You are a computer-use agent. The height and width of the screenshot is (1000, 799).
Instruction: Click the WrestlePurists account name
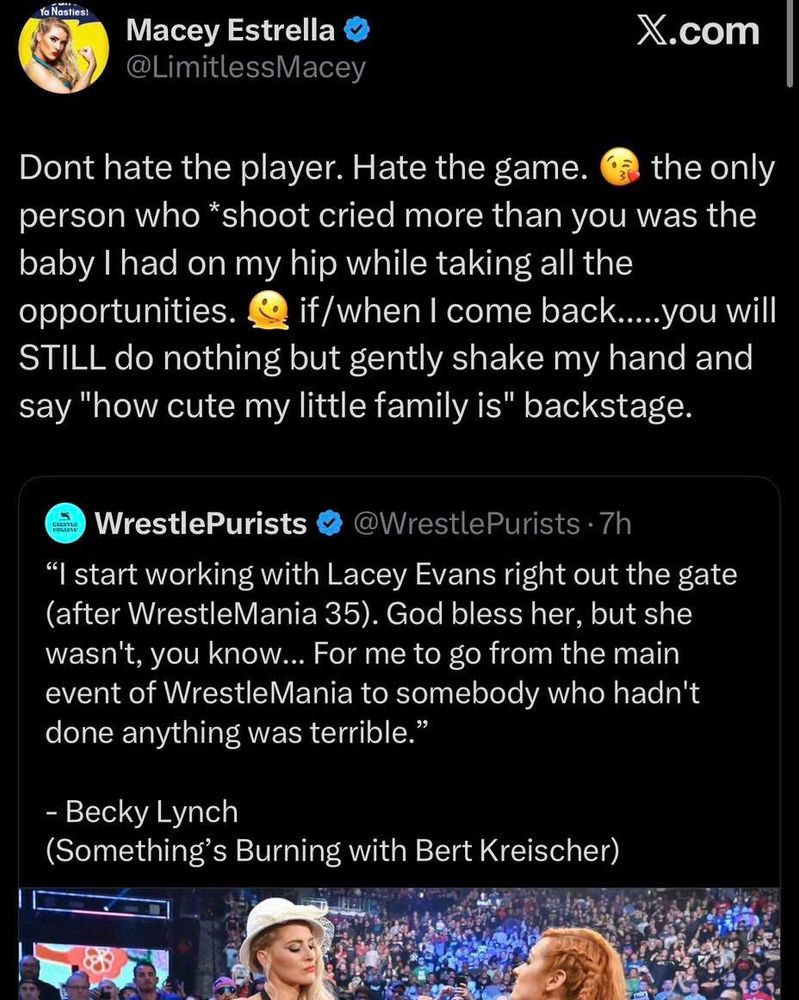[x=200, y=522]
